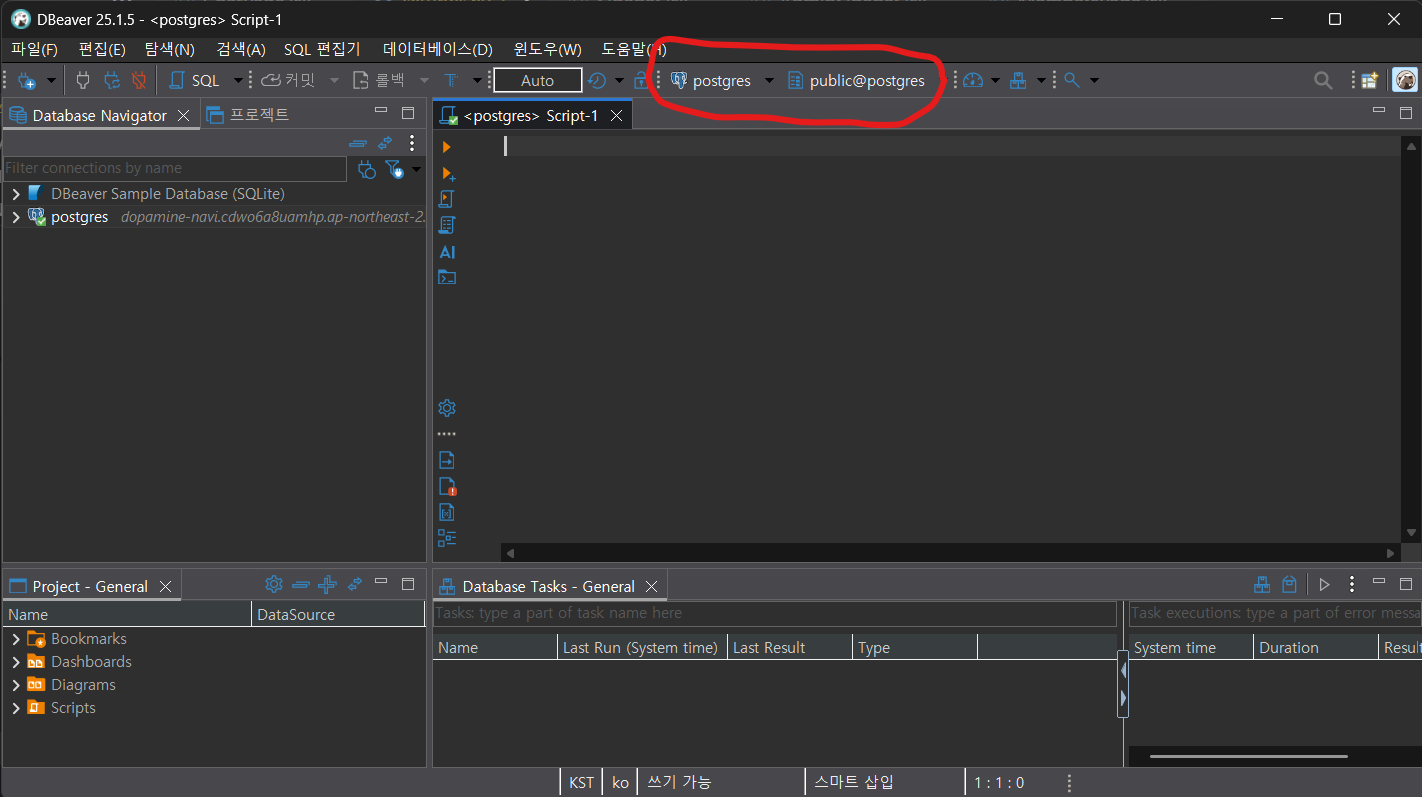Click the navigator collapse all icon
Image resolution: width=1422 pixels, height=797 pixels.
pos(358,143)
